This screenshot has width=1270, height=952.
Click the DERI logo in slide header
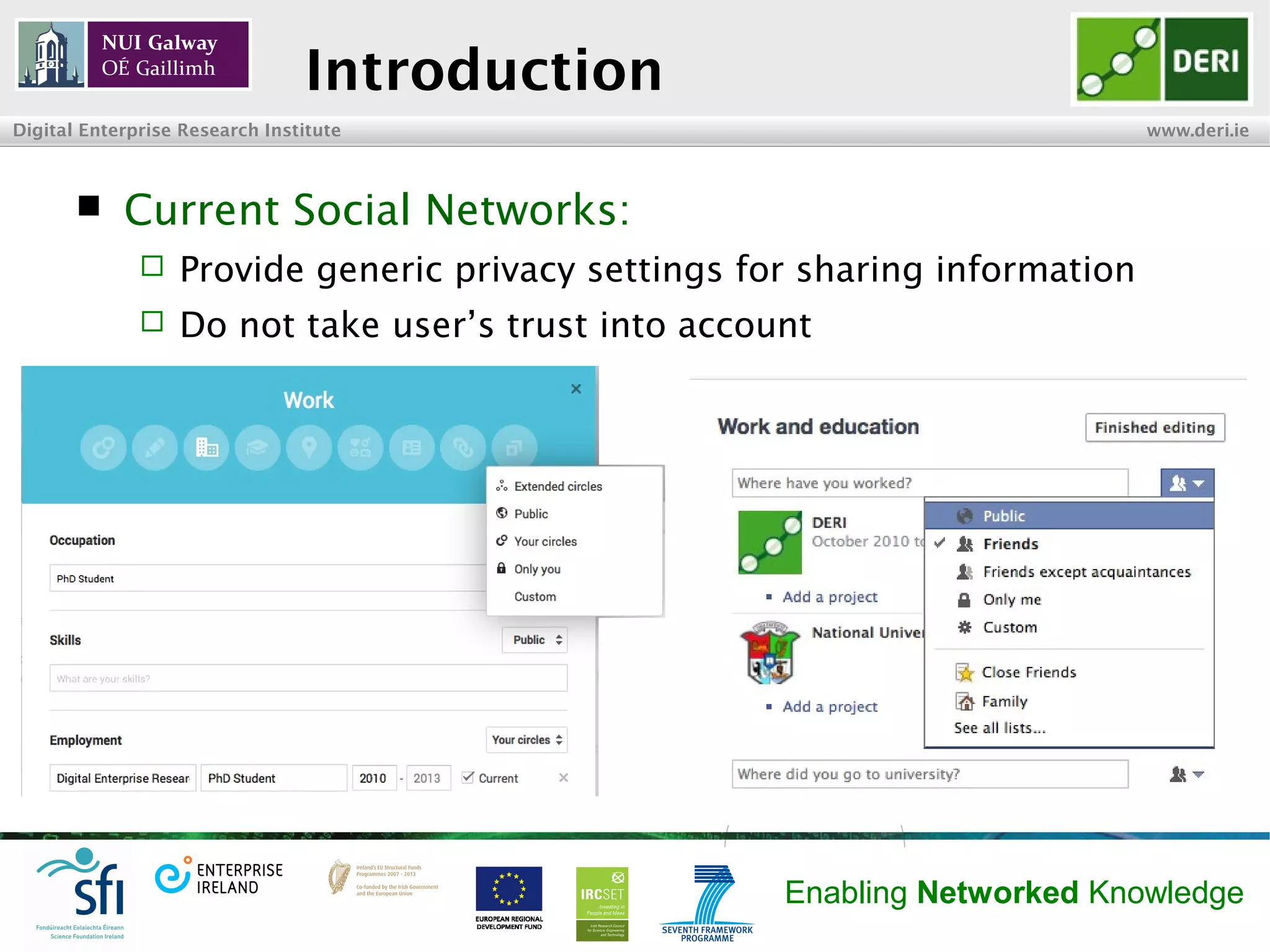click(1162, 59)
